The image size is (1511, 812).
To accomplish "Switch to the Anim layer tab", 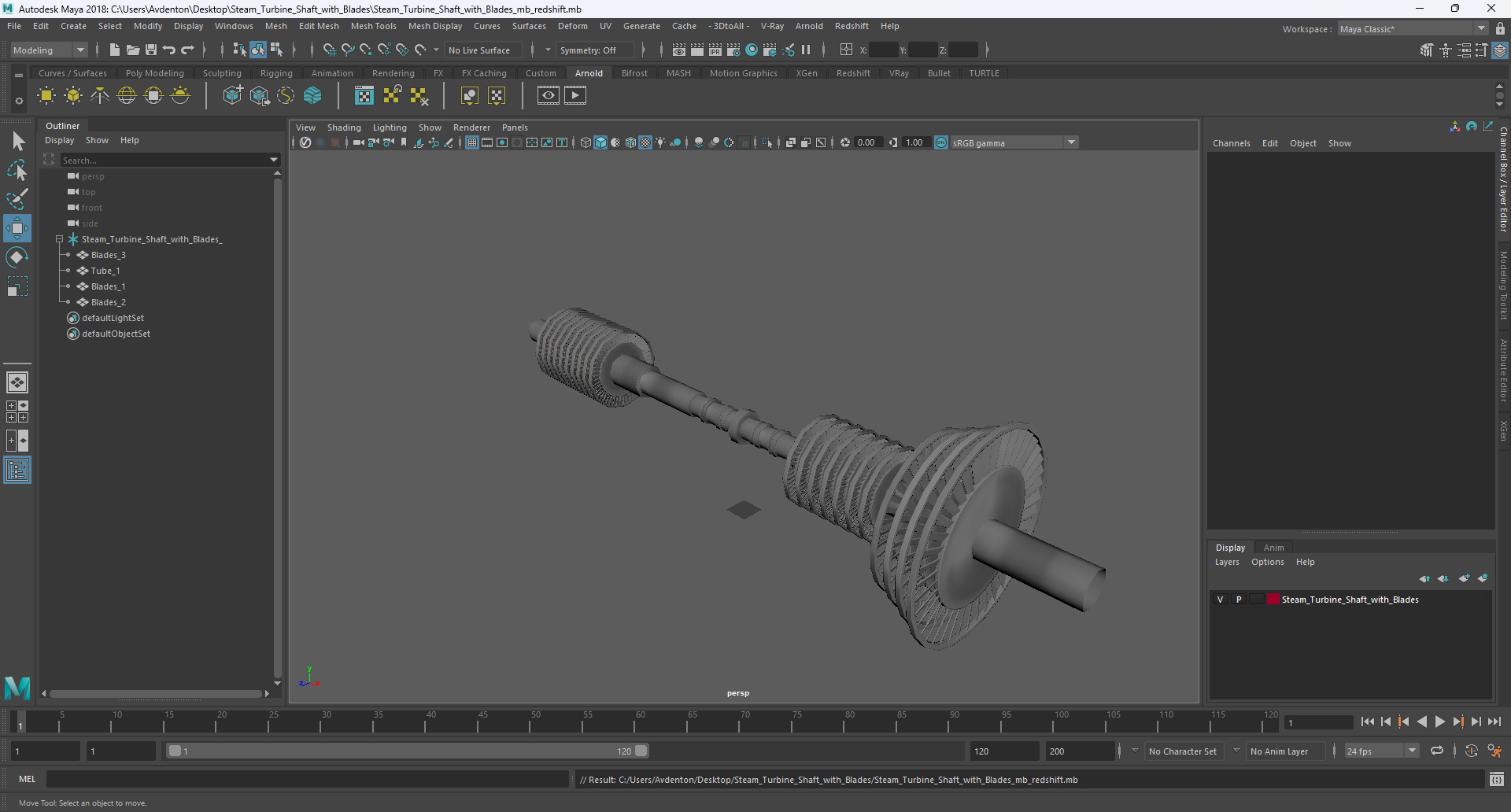I will point(1273,548).
